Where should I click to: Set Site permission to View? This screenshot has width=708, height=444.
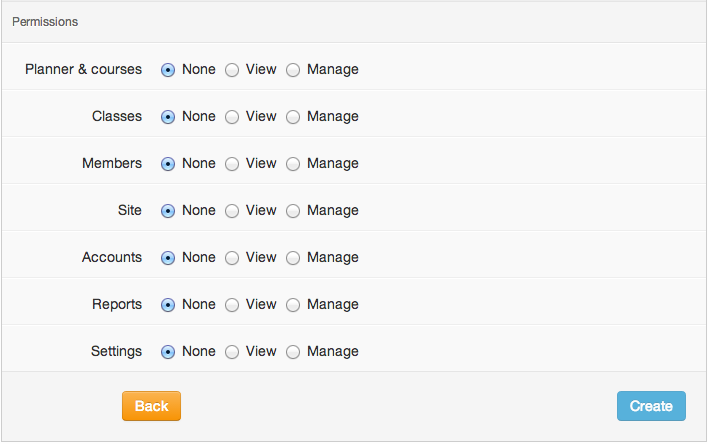point(232,211)
